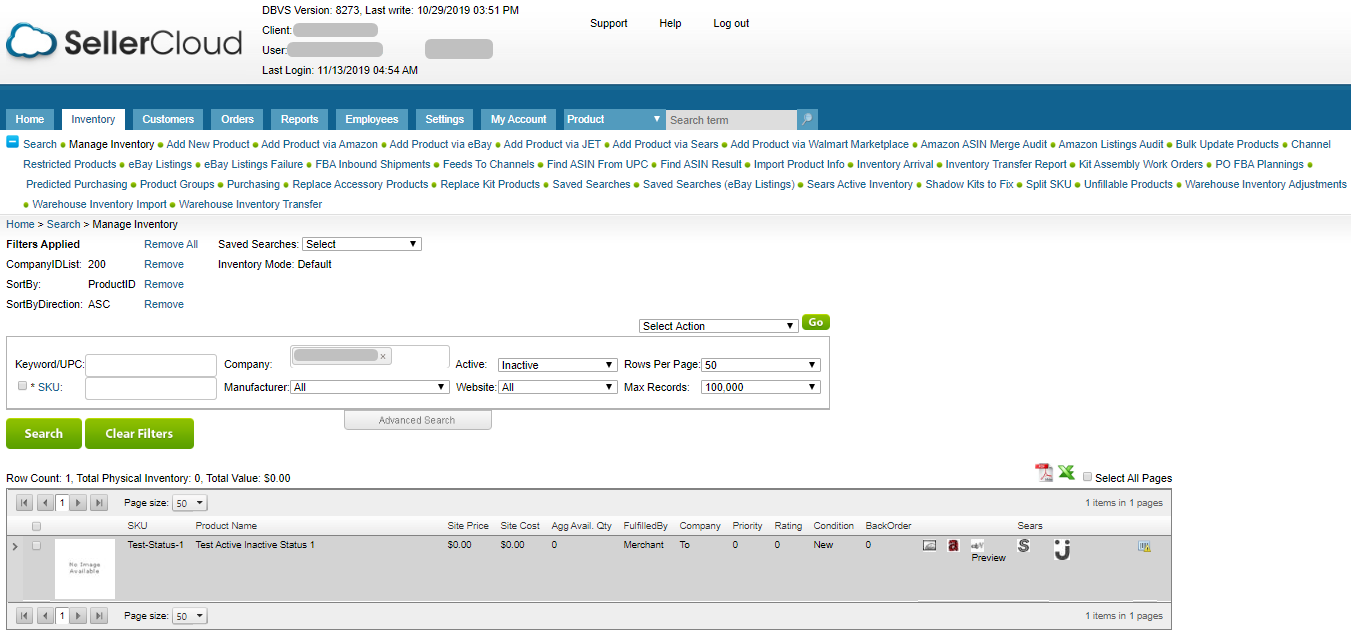Check the Select All Pages checkbox
This screenshot has height=633, width=1351.
(1087, 477)
